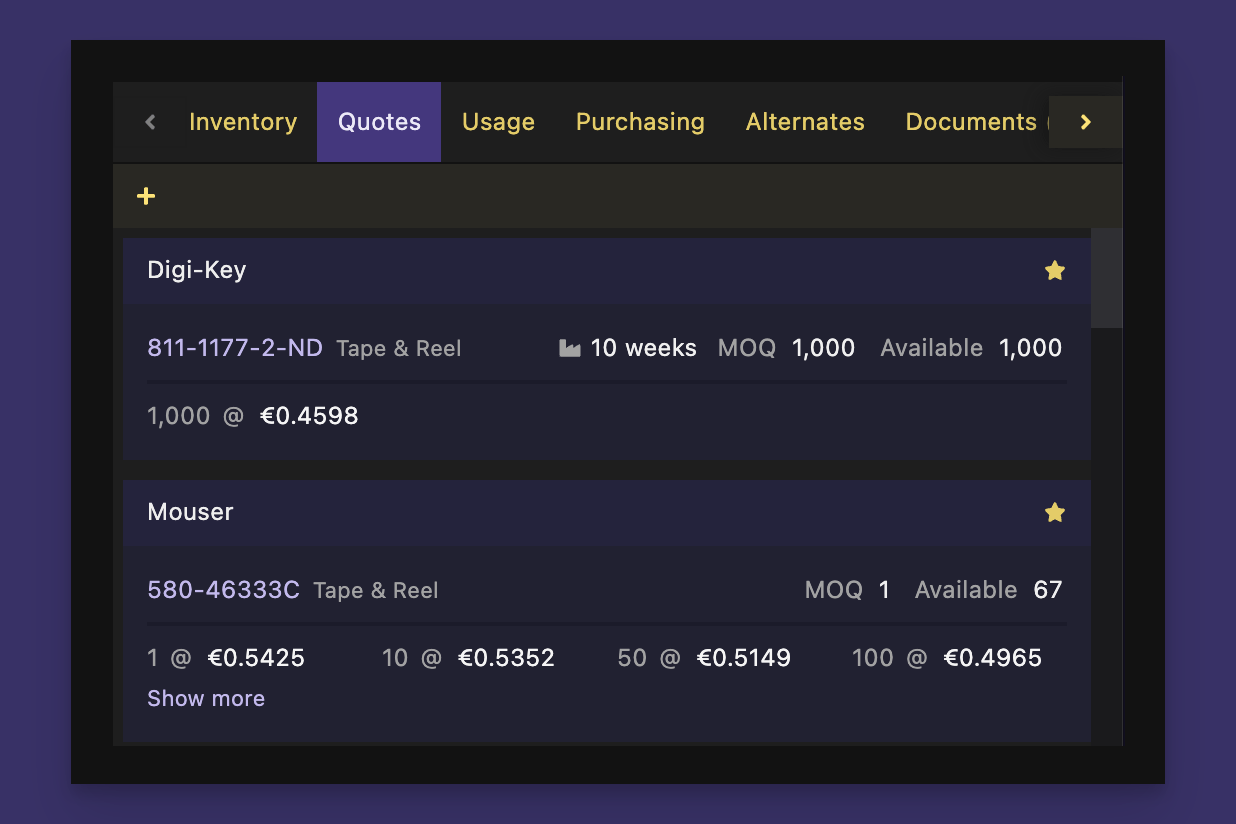This screenshot has height=824, width=1236.
Task: Open part link 580-46333C
Action: pyautogui.click(x=224, y=590)
